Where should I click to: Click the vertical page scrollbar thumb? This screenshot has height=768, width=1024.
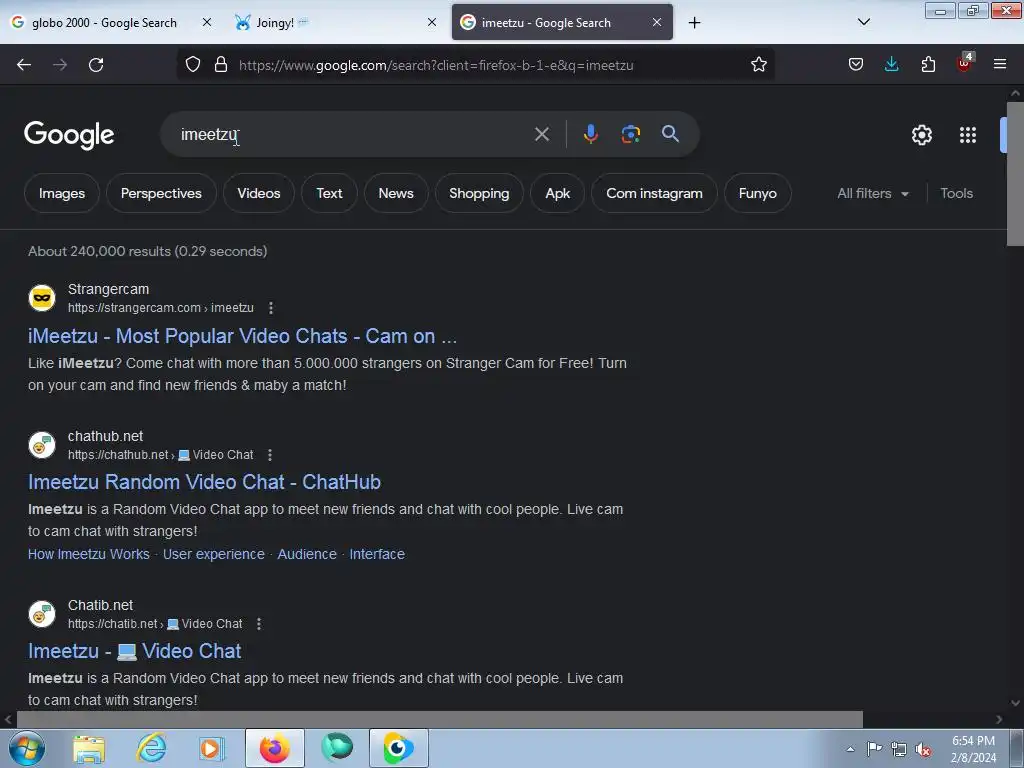click(1015, 174)
